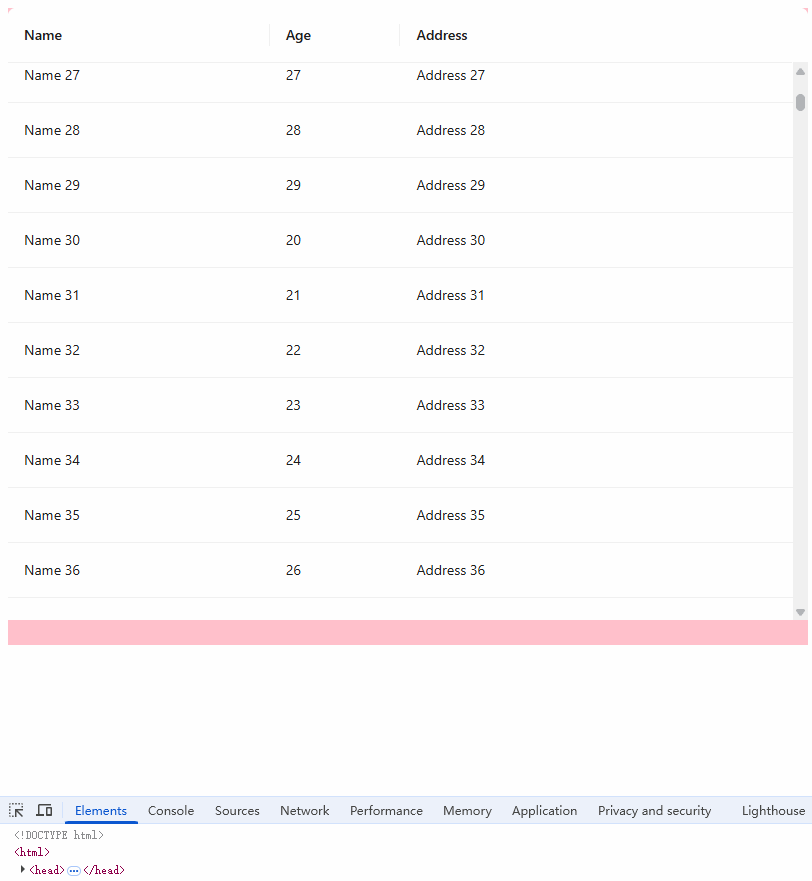Click the scrollbar down arrow
Image resolution: width=812 pixels, height=881 pixels.
coord(800,610)
